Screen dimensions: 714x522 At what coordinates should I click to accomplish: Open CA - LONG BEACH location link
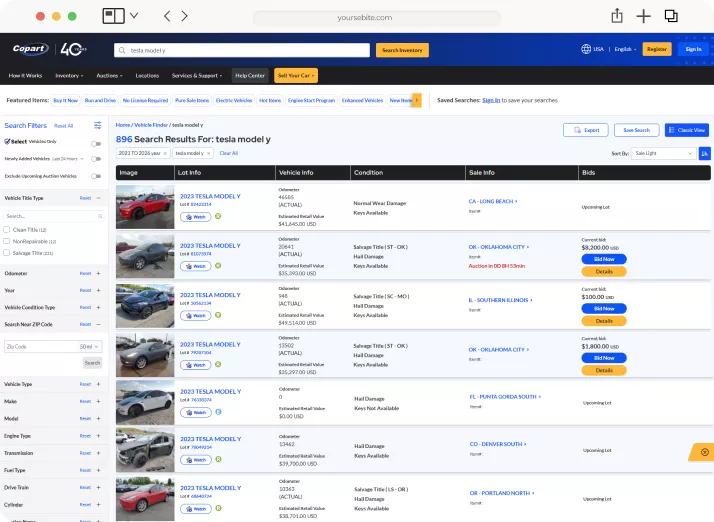493,201
